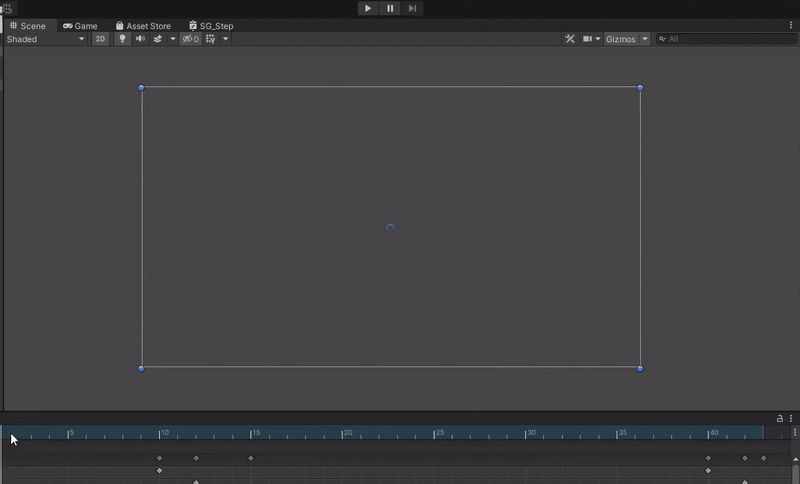Open the Scene view three-dot options menu
Viewport: 800px width, 484px height.
point(791,25)
